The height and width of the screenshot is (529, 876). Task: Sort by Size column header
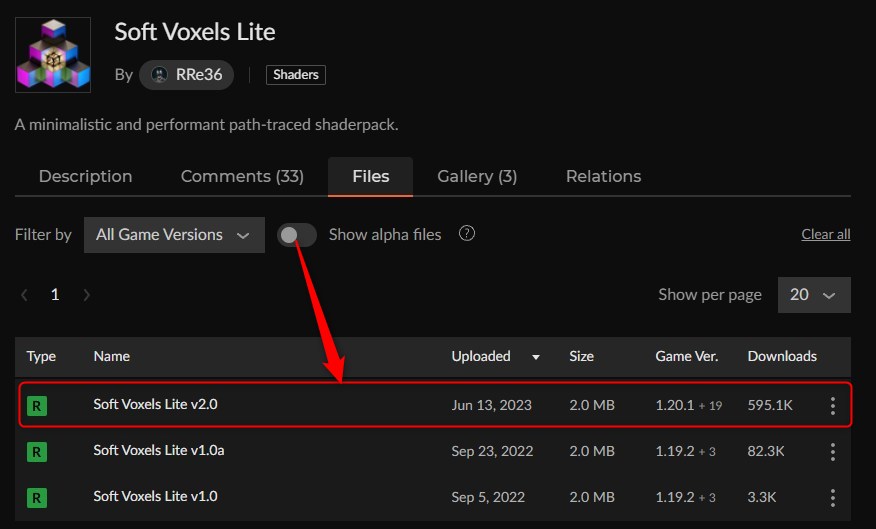coord(581,356)
